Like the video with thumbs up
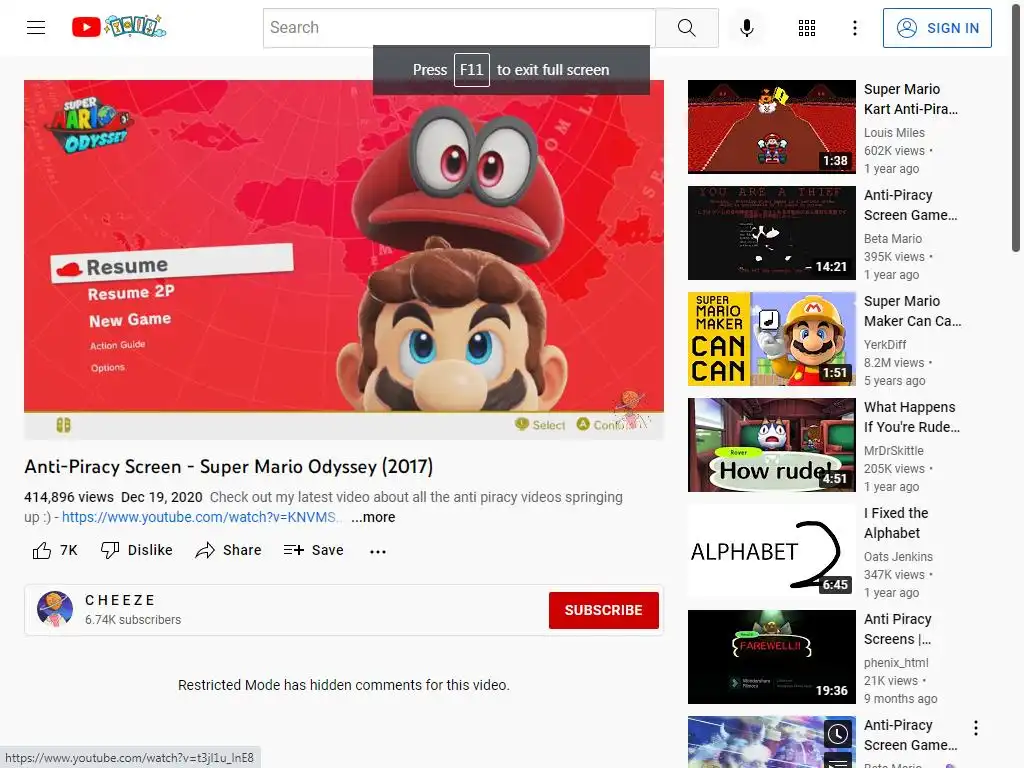The image size is (1024, 768). coord(55,550)
